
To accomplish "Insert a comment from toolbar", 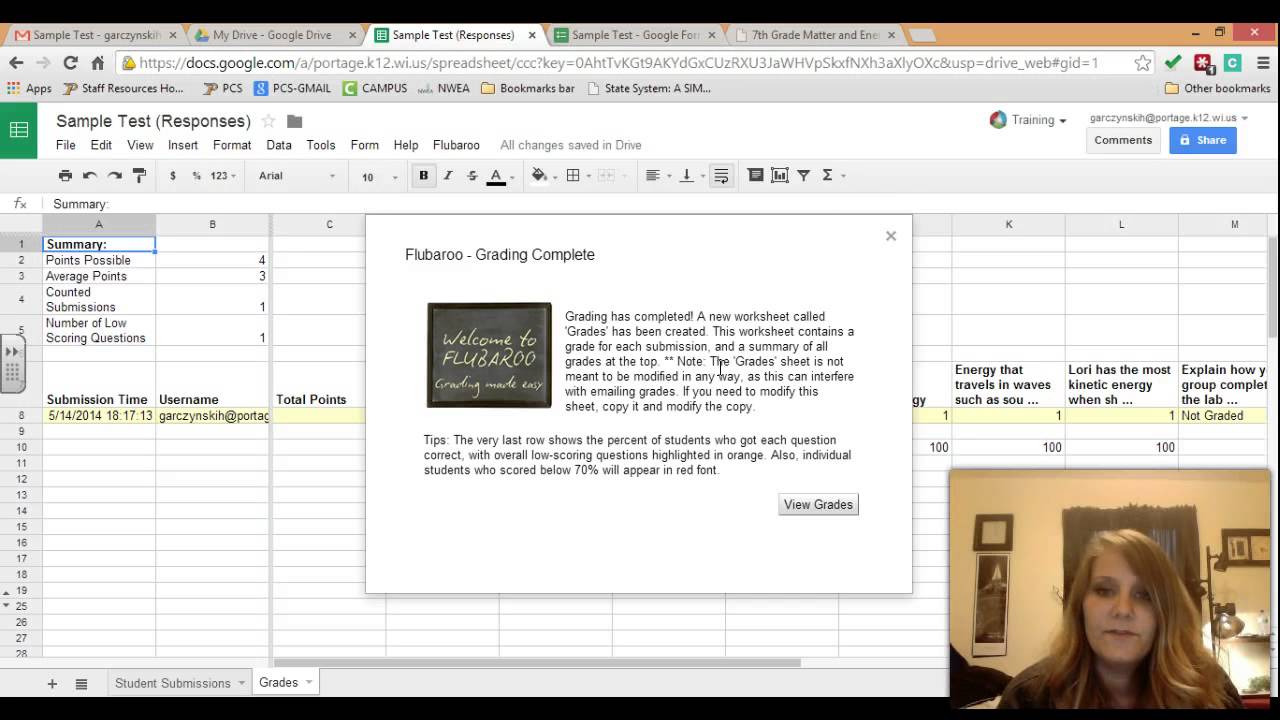I will pyautogui.click(x=755, y=175).
